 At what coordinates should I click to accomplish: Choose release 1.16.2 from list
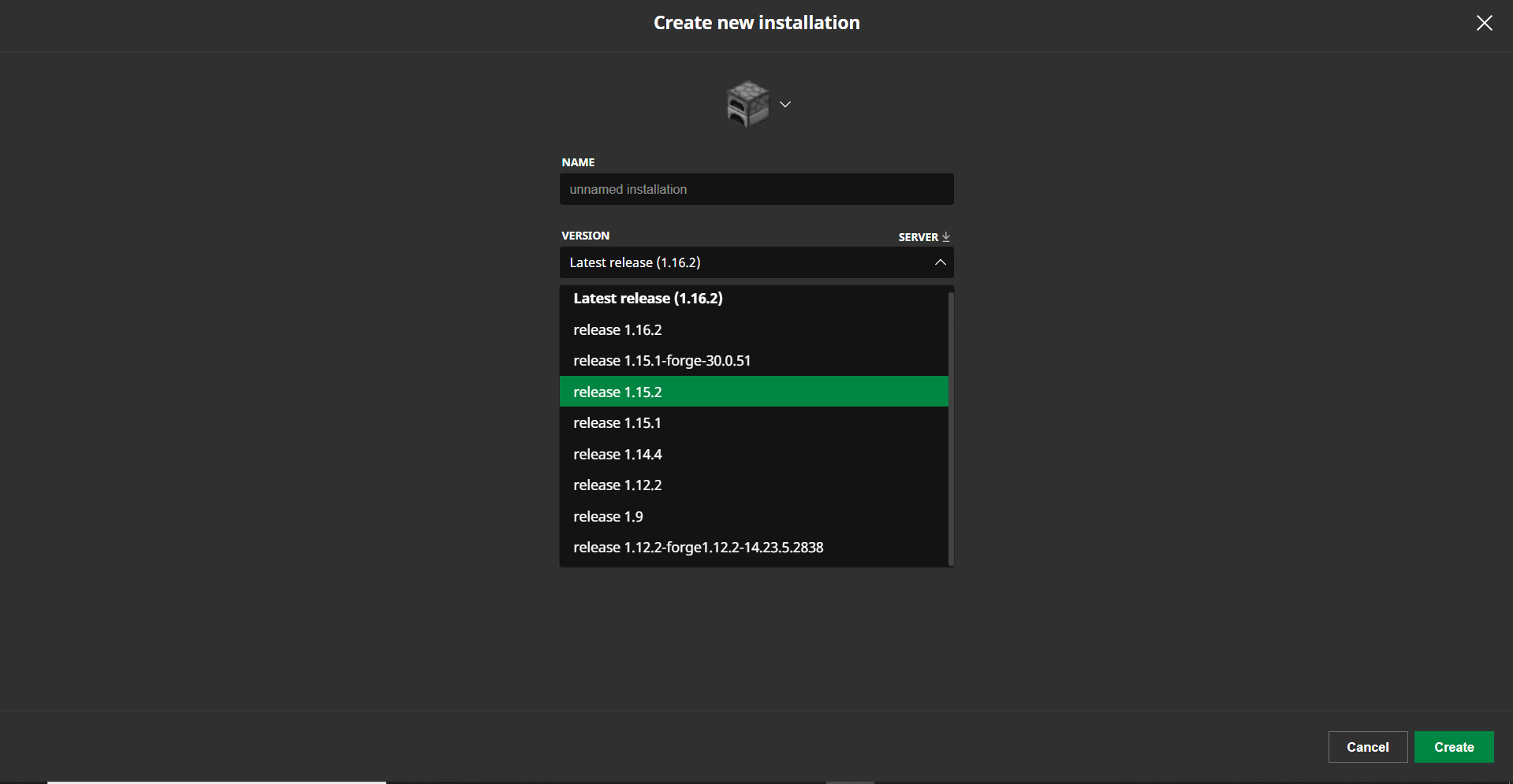click(617, 330)
